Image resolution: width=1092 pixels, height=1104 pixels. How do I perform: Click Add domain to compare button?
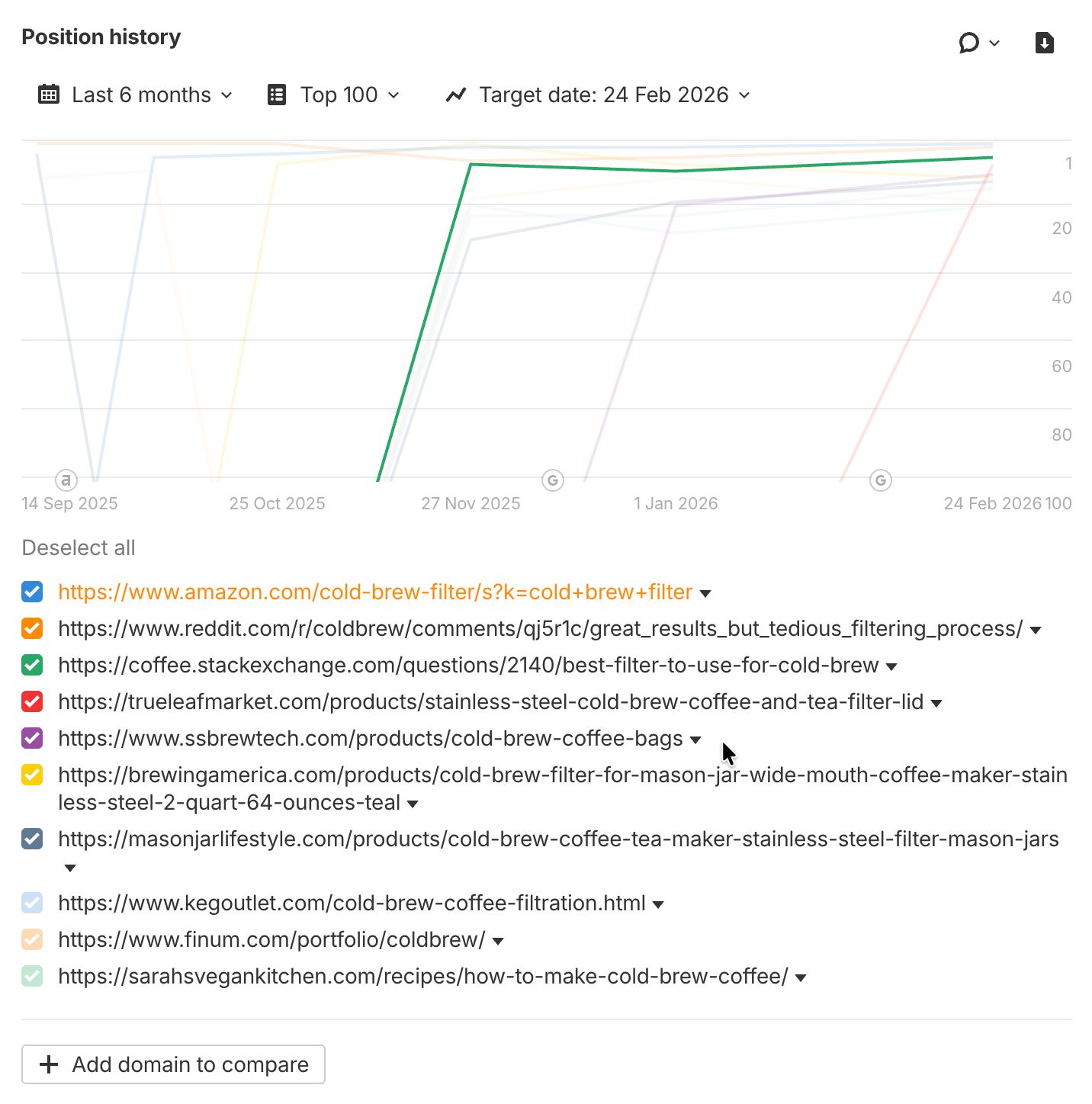173,1064
